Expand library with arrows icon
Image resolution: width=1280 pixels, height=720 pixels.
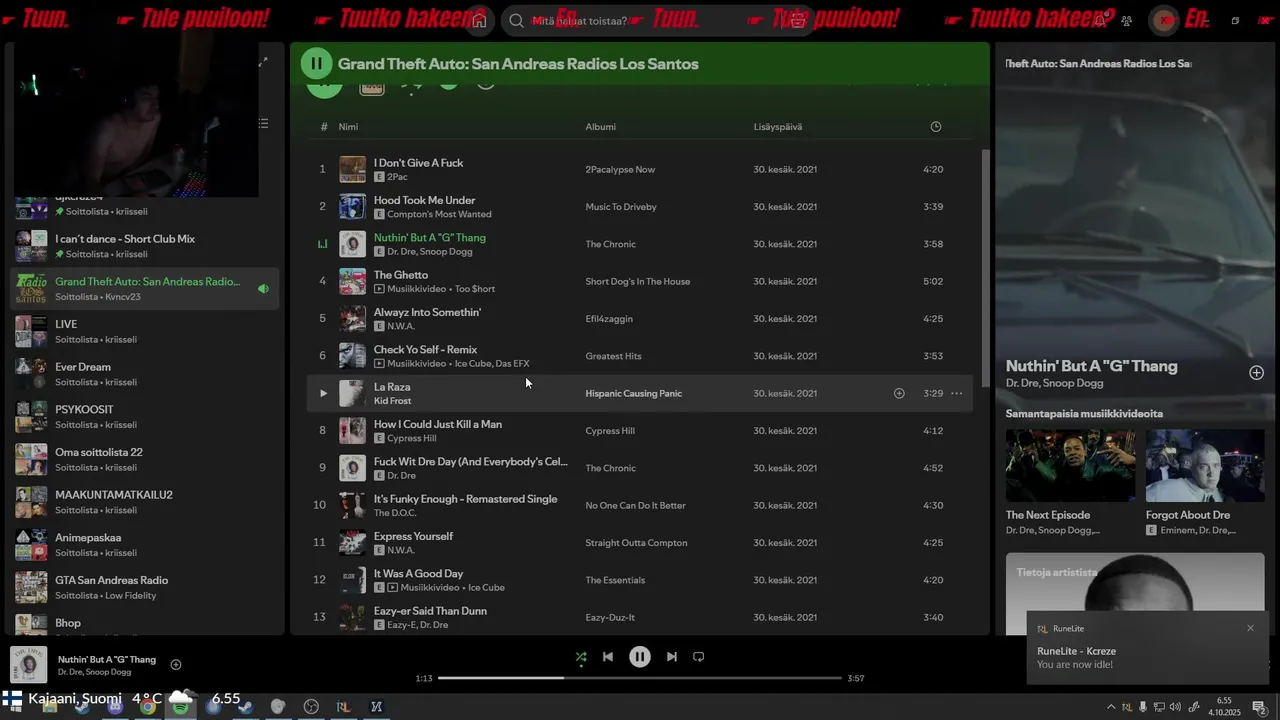(263, 62)
